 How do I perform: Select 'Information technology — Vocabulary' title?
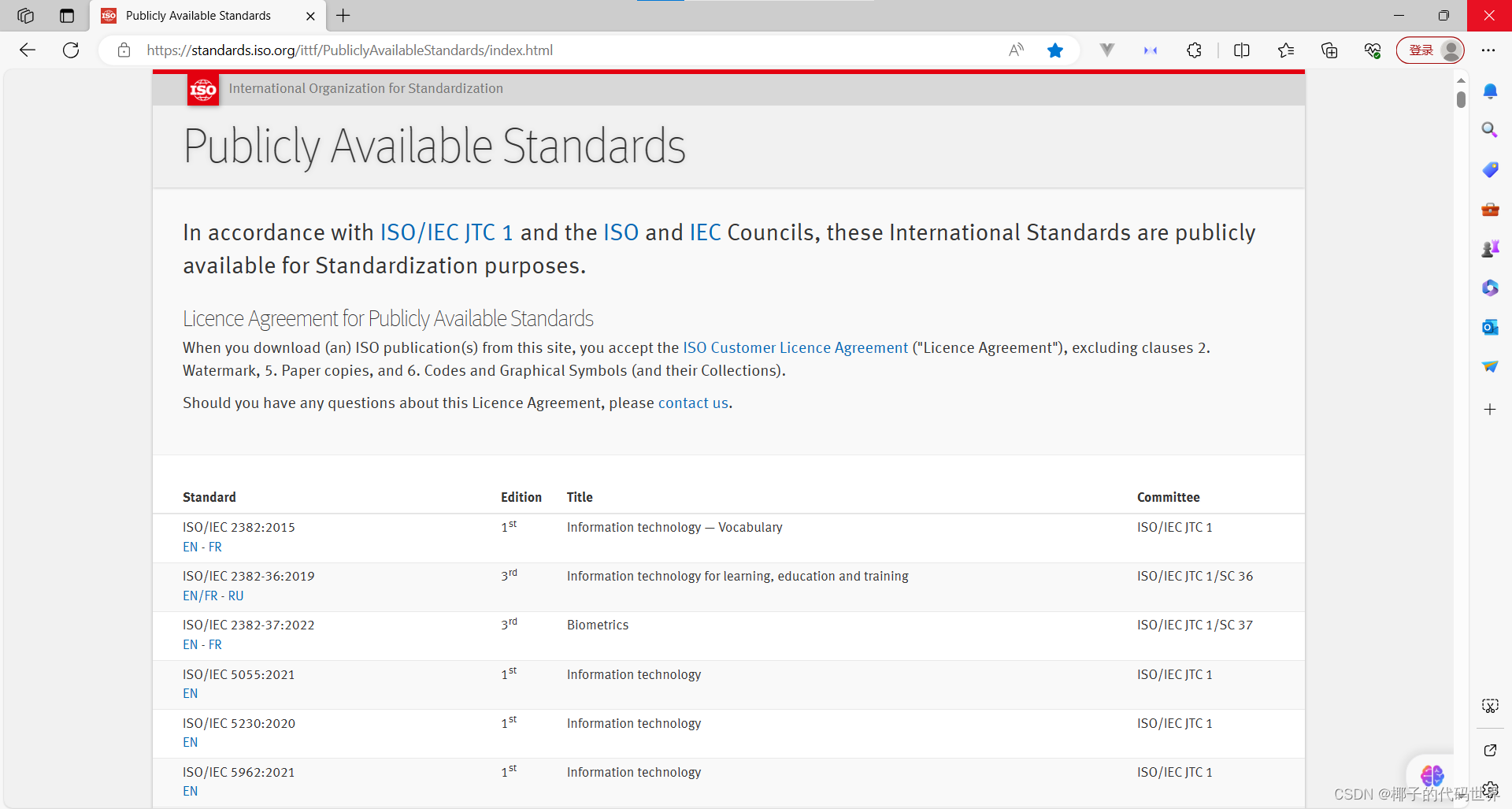(x=675, y=527)
